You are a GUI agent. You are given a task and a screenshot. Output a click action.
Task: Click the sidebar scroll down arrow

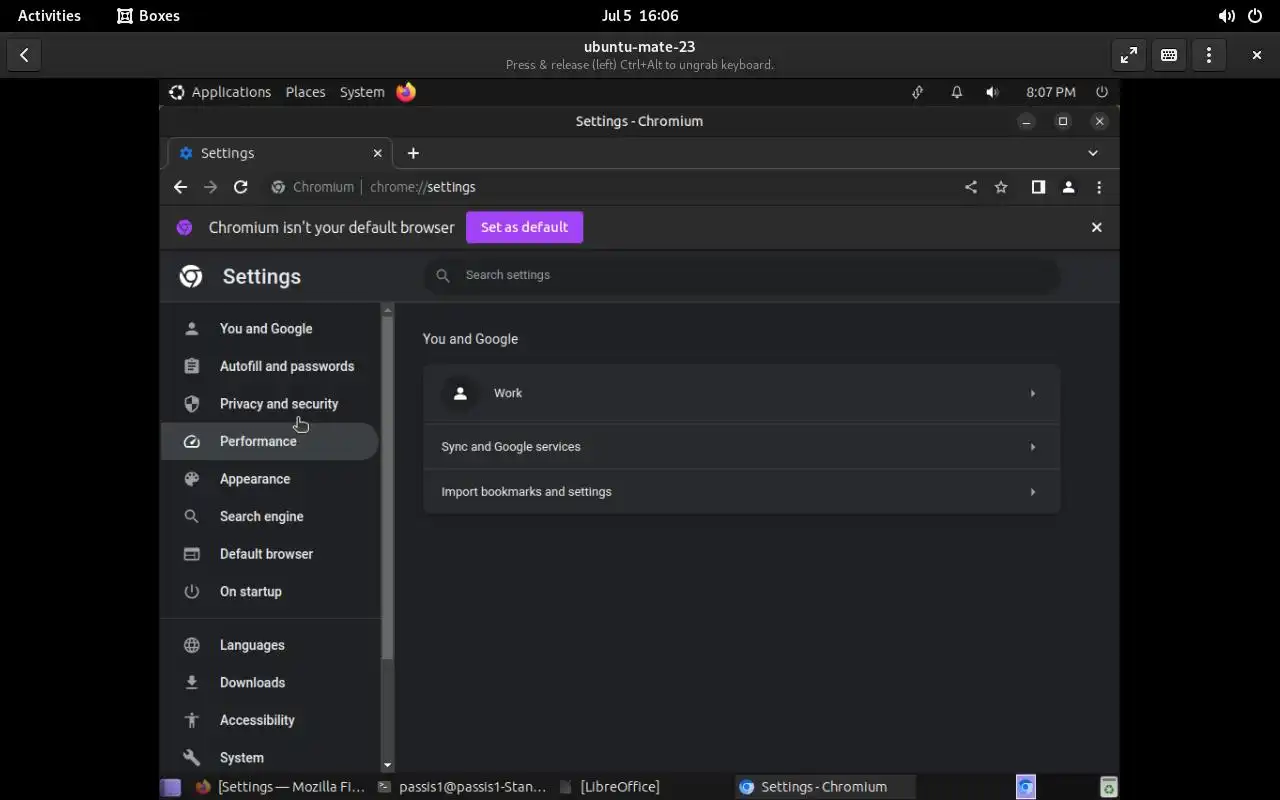[x=387, y=765]
